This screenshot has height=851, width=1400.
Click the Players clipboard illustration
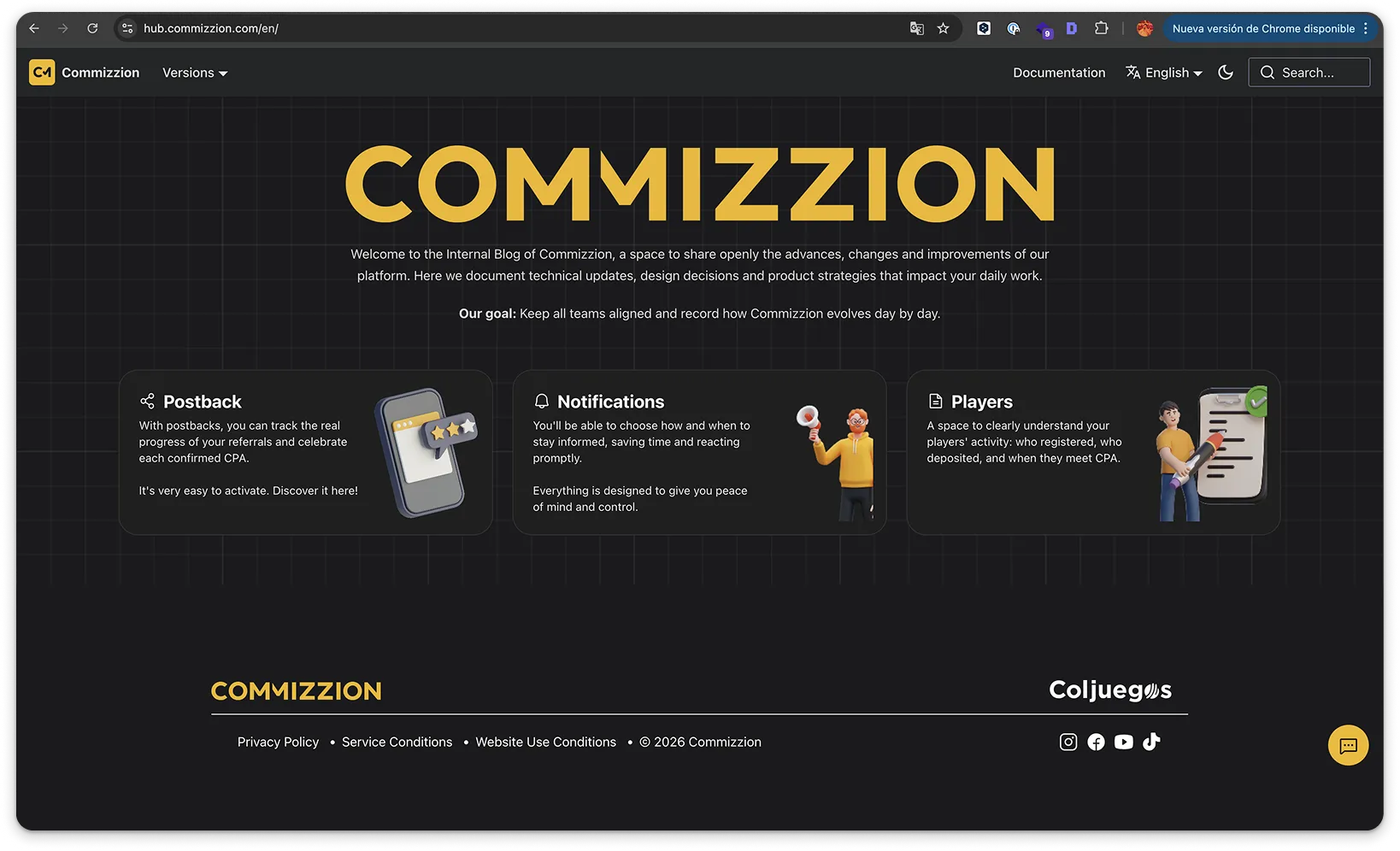click(1212, 454)
